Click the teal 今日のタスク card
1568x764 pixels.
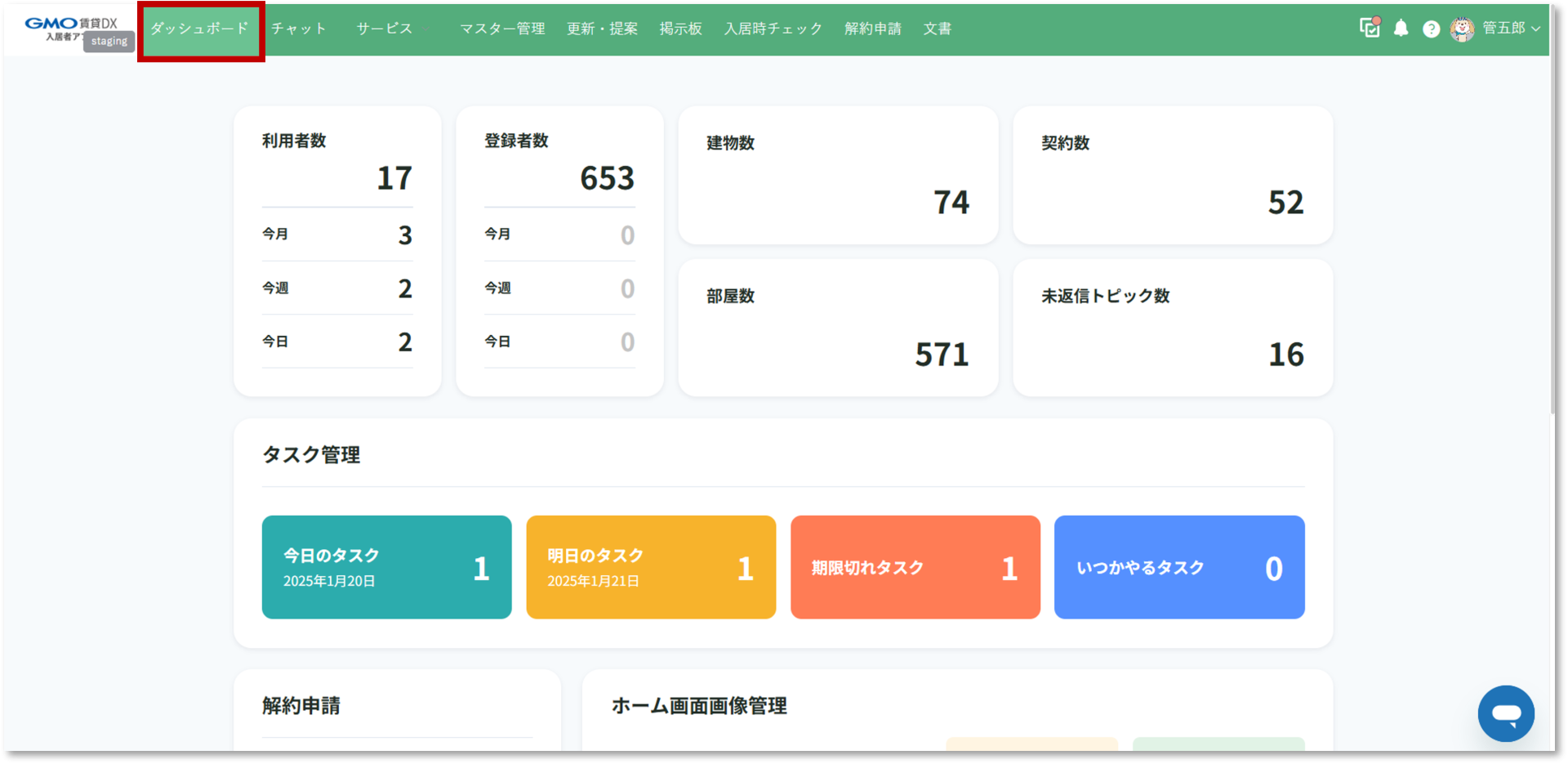[x=386, y=567]
